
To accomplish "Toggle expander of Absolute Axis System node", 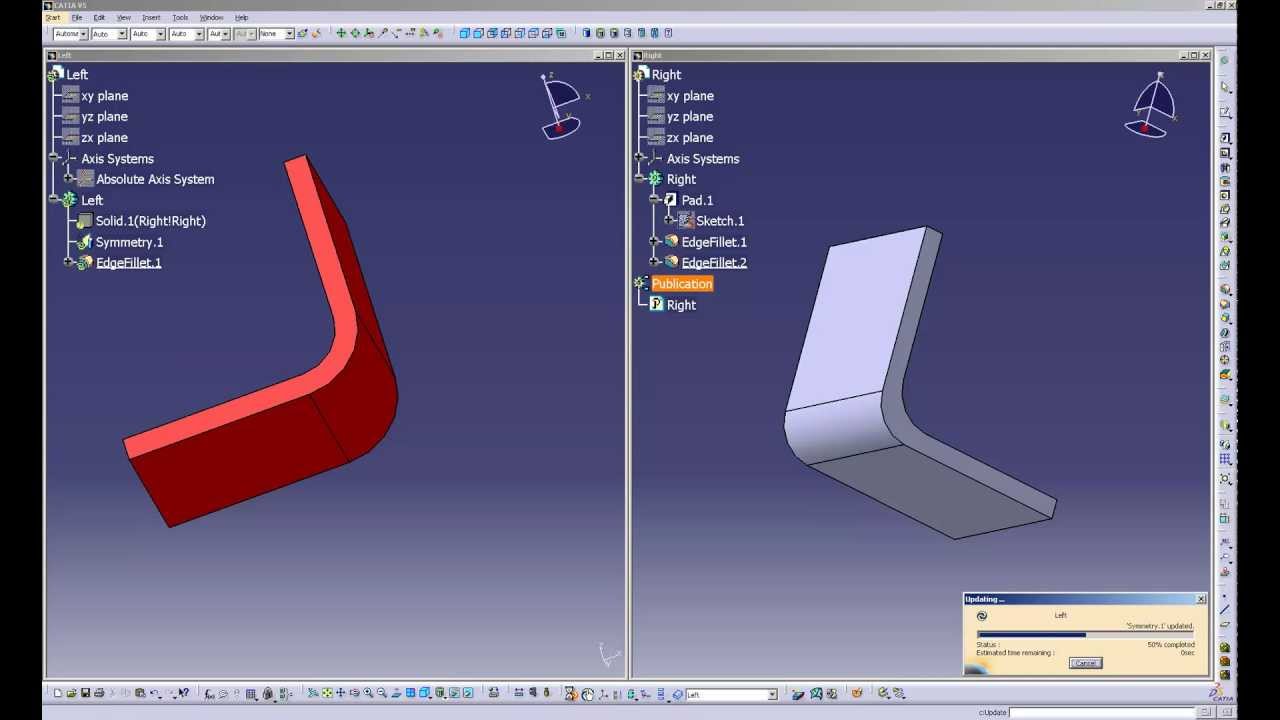I will coord(69,179).
